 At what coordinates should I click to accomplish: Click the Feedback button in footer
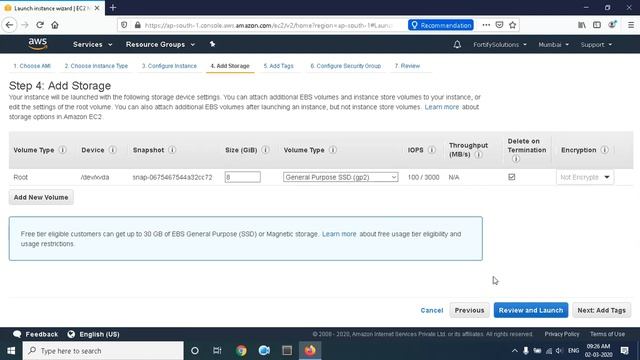coord(36,334)
